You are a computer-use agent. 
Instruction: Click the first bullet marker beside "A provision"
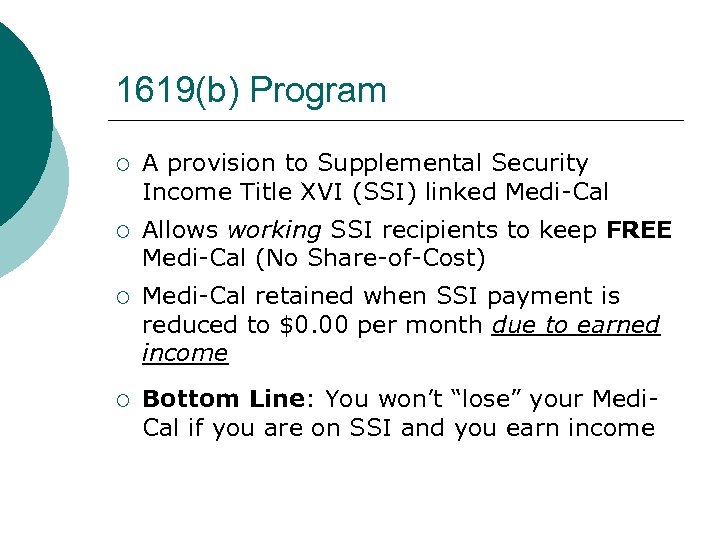(x=121, y=165)
